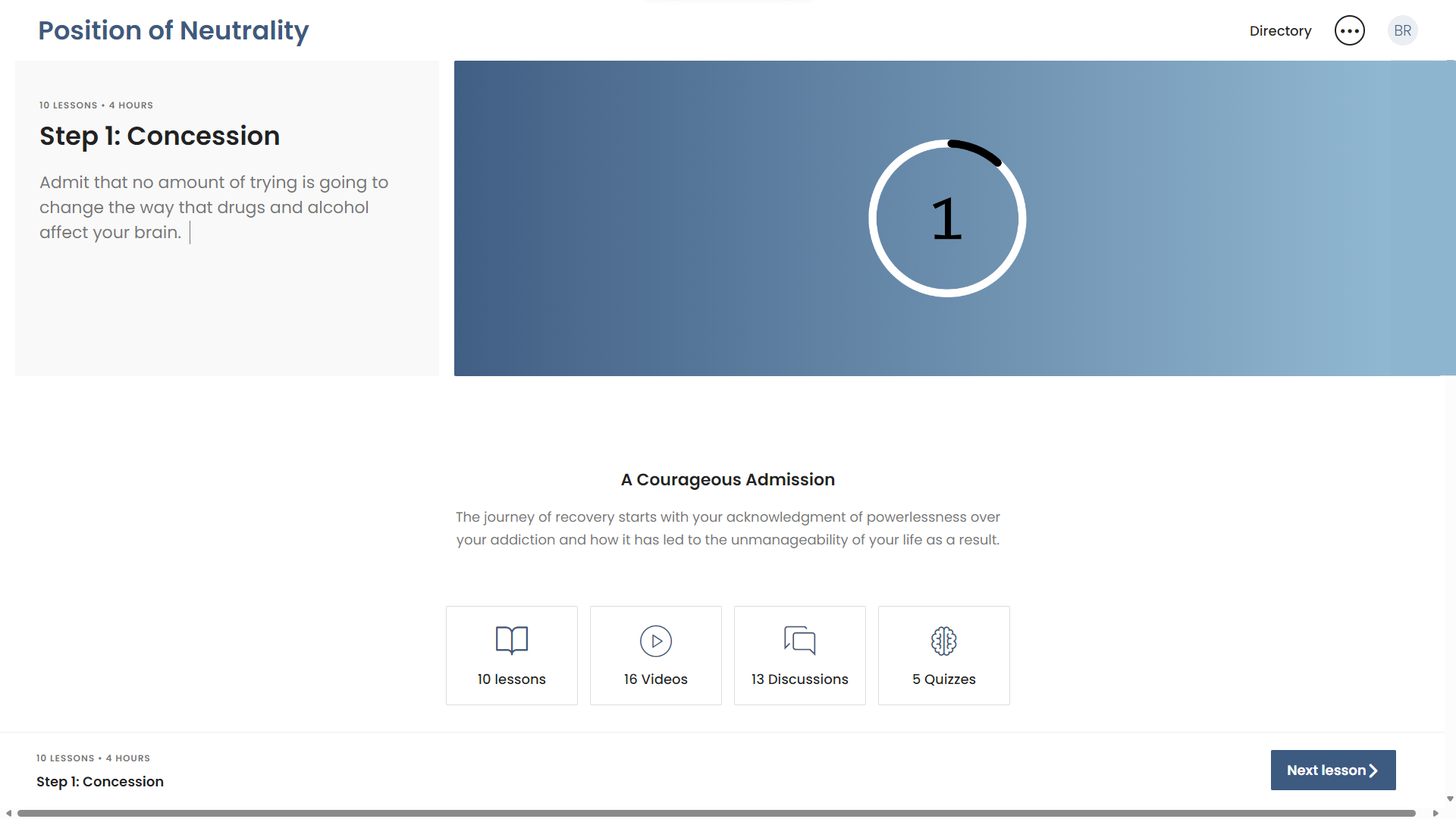The height and width of the screenshot is (819, 1456).
Task: Click the circular step 1 progress indicator
Action: click(947, 218)
